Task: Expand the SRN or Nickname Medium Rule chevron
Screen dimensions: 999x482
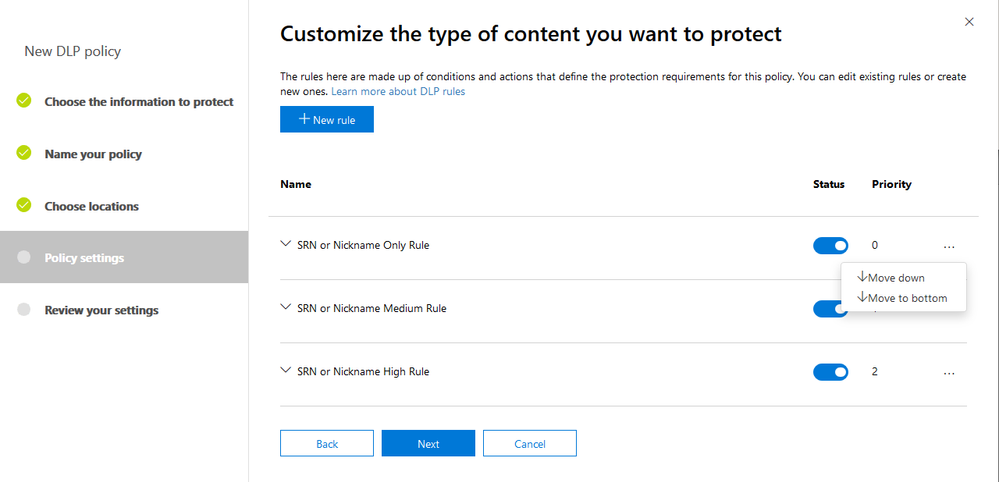Action: (x=285, y=307)
